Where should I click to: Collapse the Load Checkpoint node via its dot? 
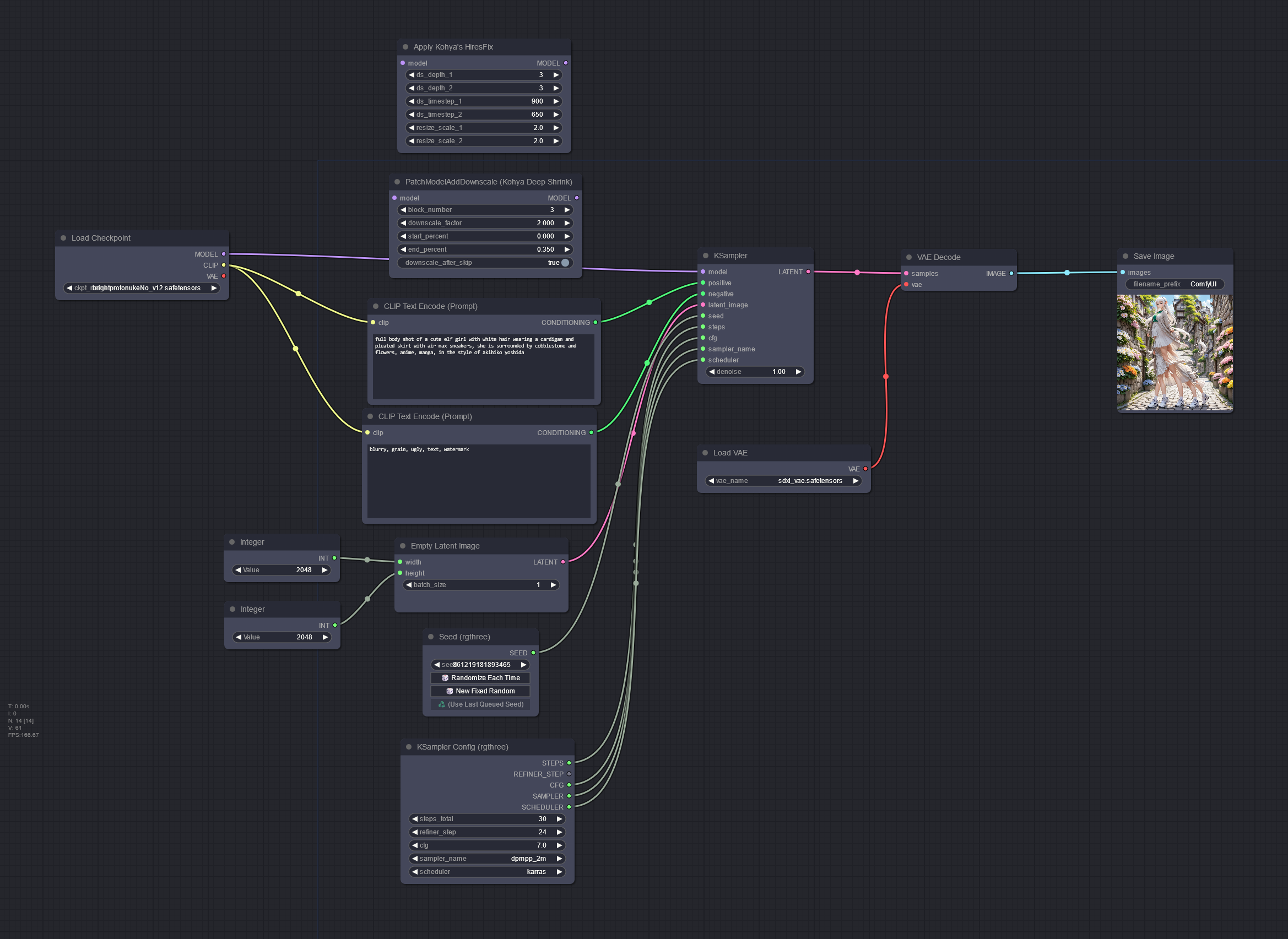coord(64,237)
